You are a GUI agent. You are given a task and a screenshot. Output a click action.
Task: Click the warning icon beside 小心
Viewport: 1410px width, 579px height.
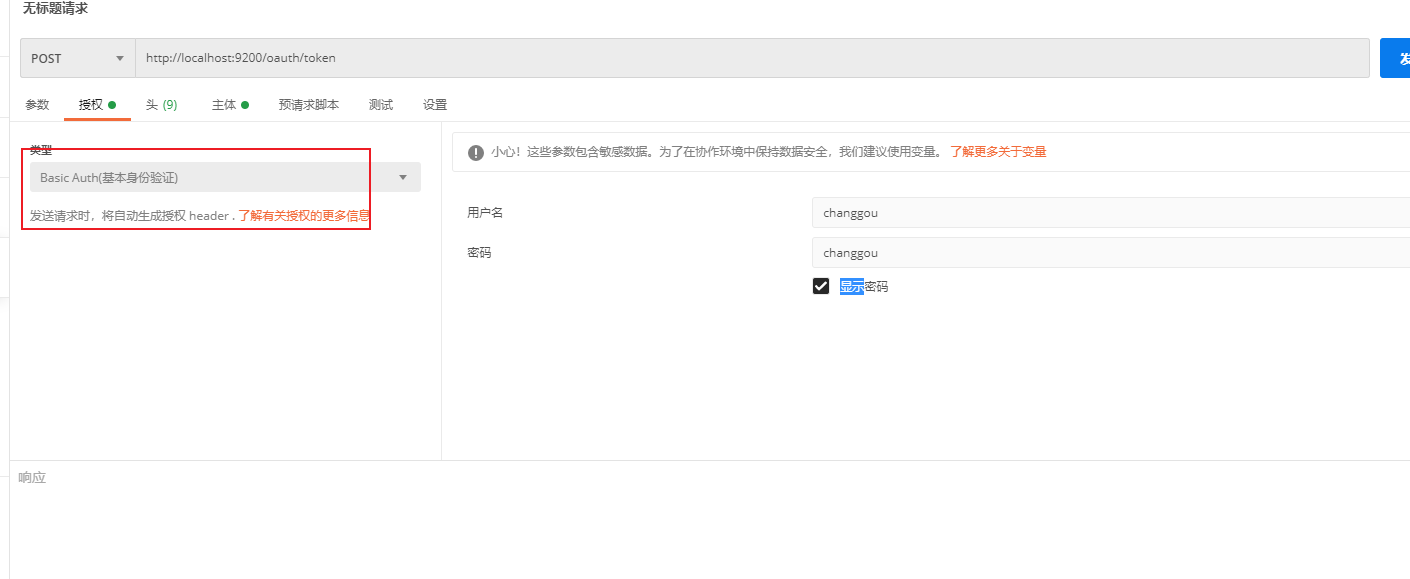(x=476, y=153)
